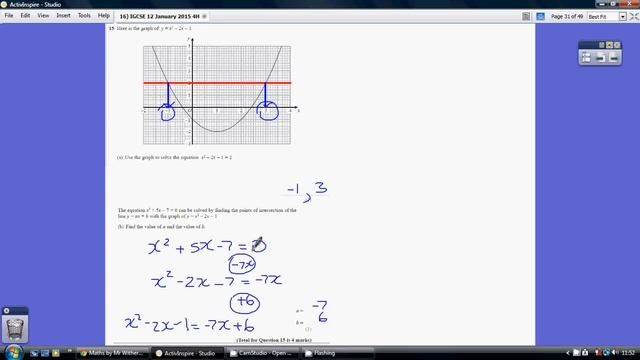Open the Edit menu
Viewport: 640px width, 360px height.
(25, 16)
